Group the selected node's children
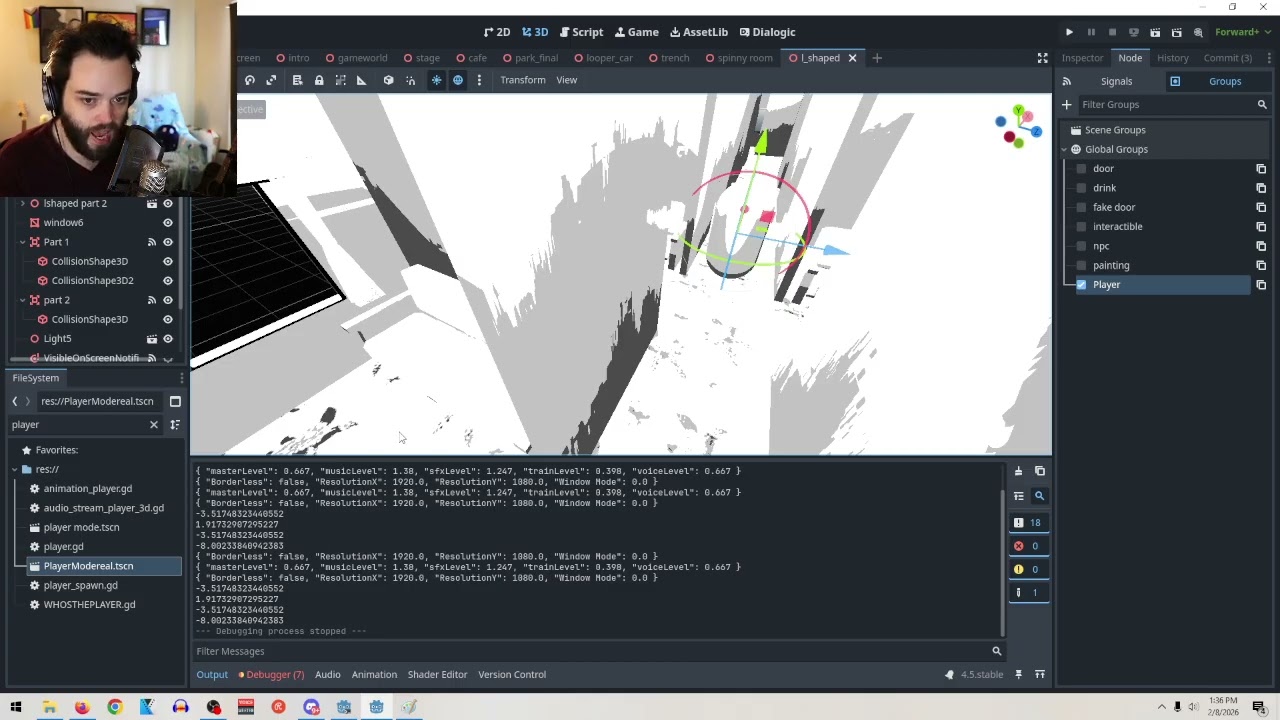This screenshot has height=720, width=1280. (341, 80)
